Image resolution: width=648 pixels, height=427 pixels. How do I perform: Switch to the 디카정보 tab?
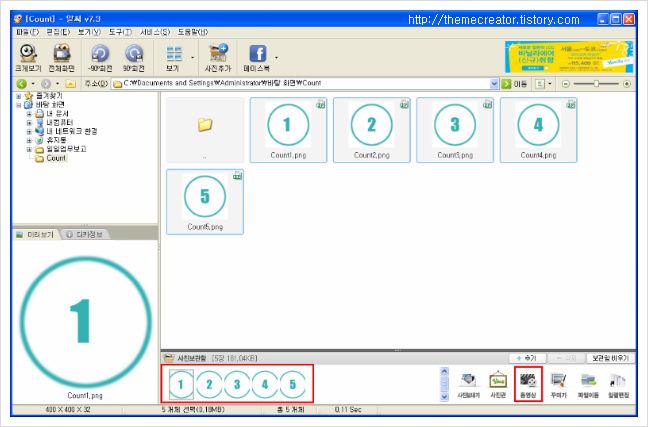pyautogui.click(x=86, y=234)
